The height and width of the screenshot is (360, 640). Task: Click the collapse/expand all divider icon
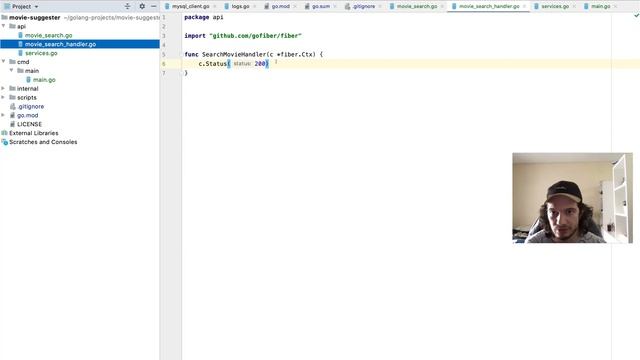pos(127,6)
